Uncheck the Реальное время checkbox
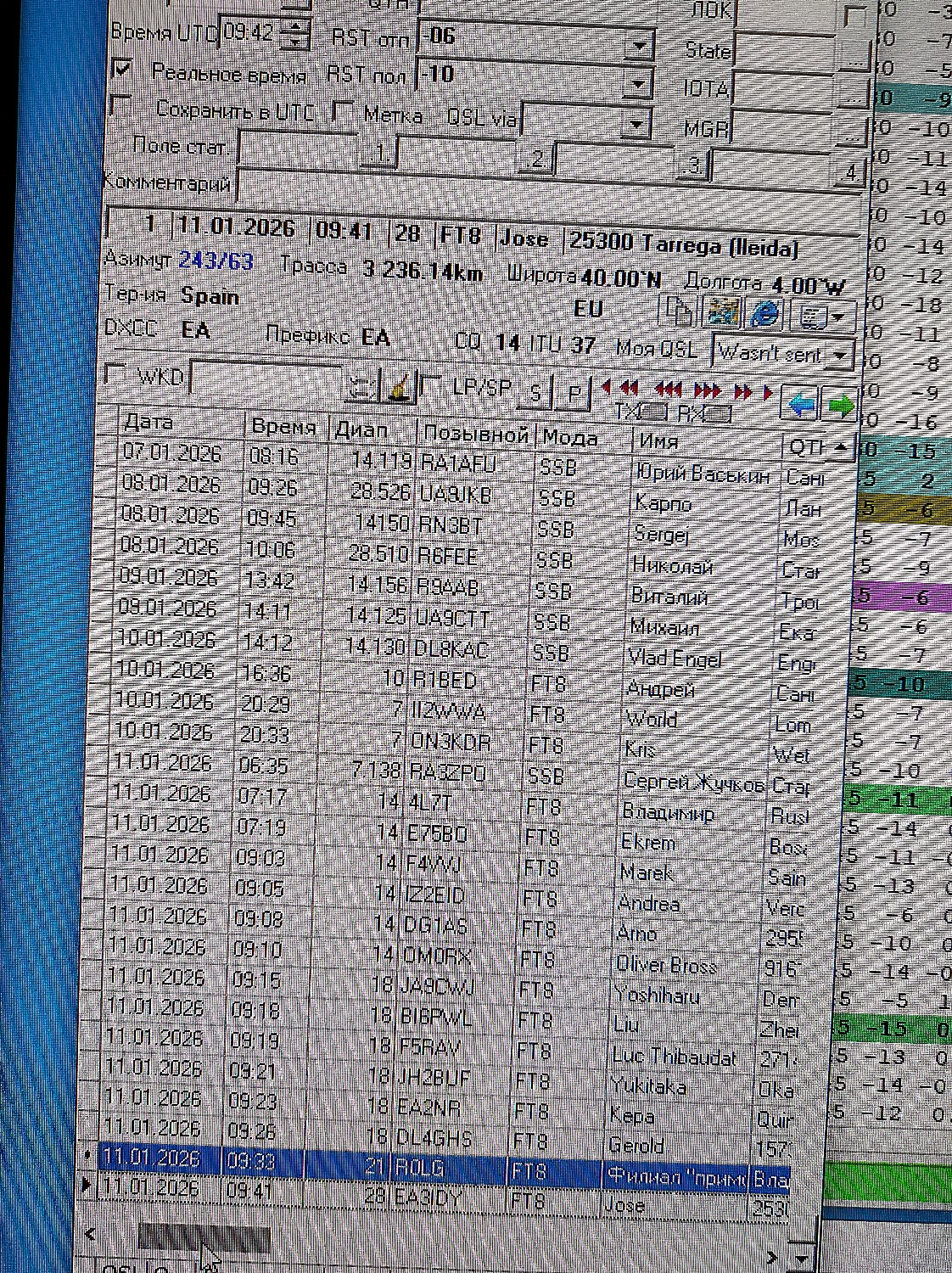 pyautogui.click(x=122, y=70)
